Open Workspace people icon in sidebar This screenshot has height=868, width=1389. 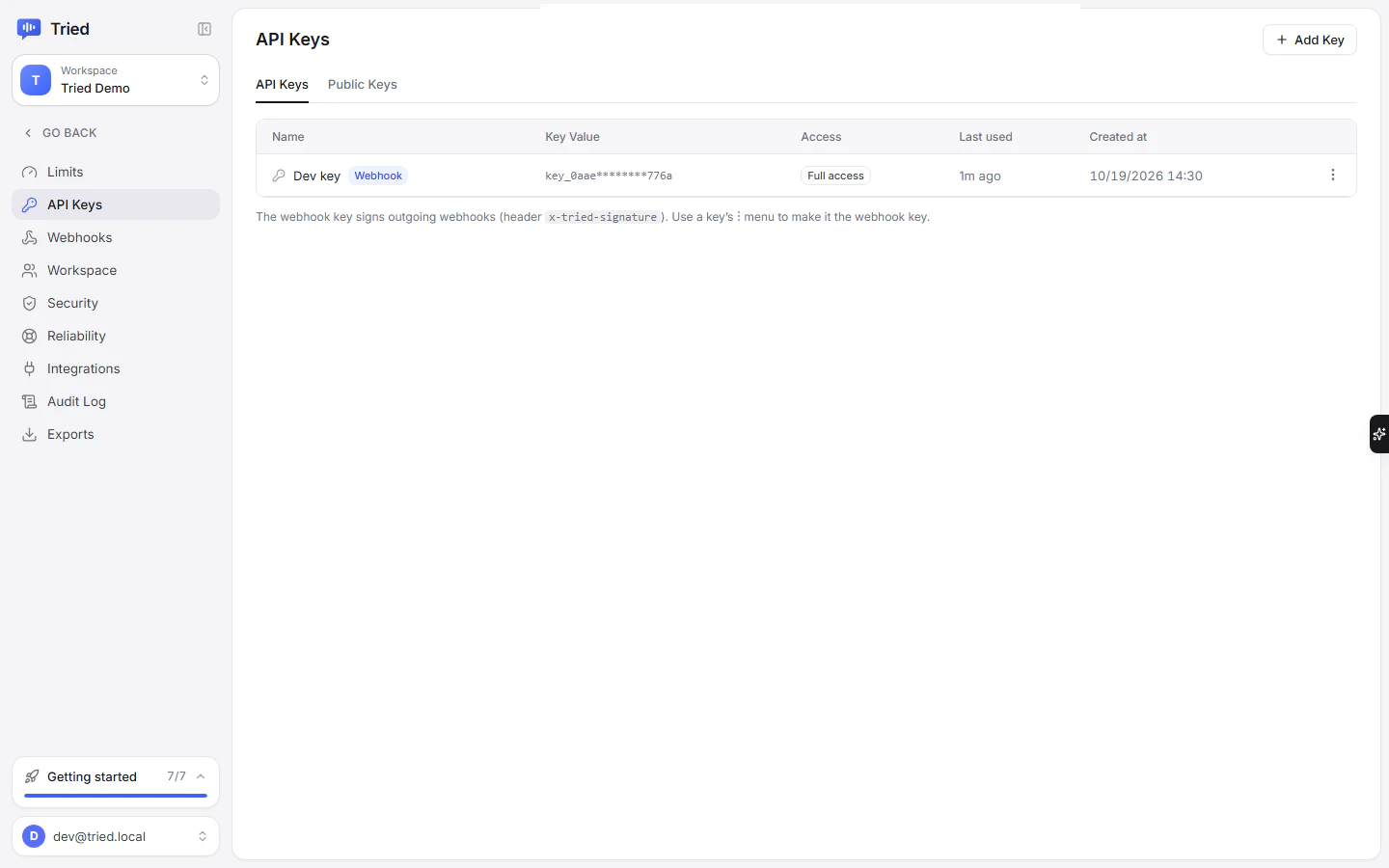[x=30, y=270]
